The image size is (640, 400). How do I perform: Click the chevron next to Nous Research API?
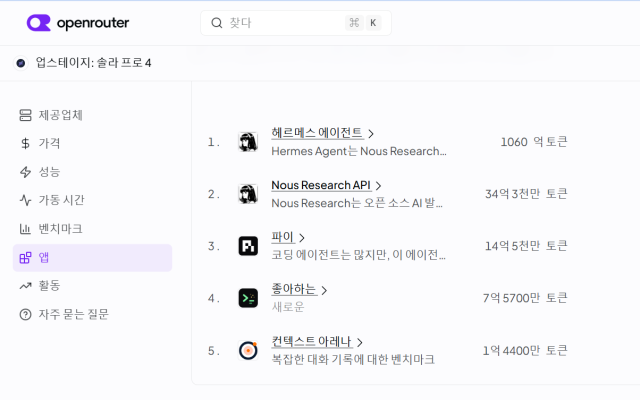tap(378, 186)
